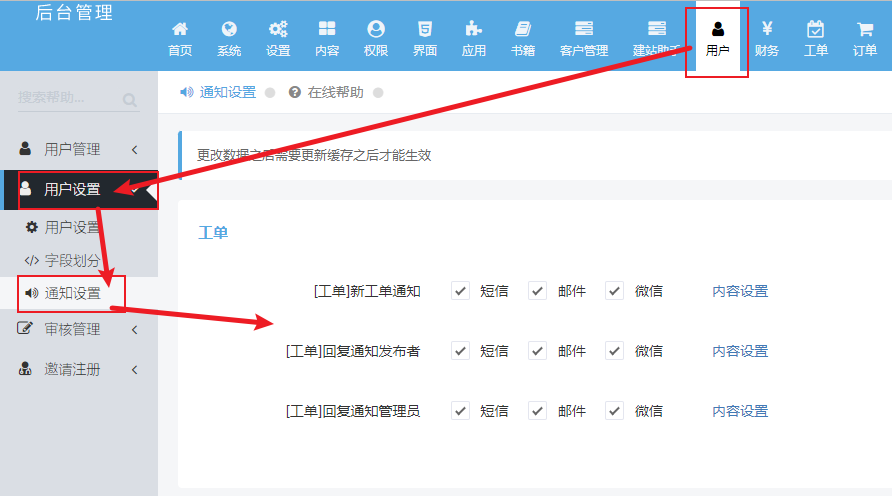Toggle 短信 for 回复通知发布者

pos(460,351)
